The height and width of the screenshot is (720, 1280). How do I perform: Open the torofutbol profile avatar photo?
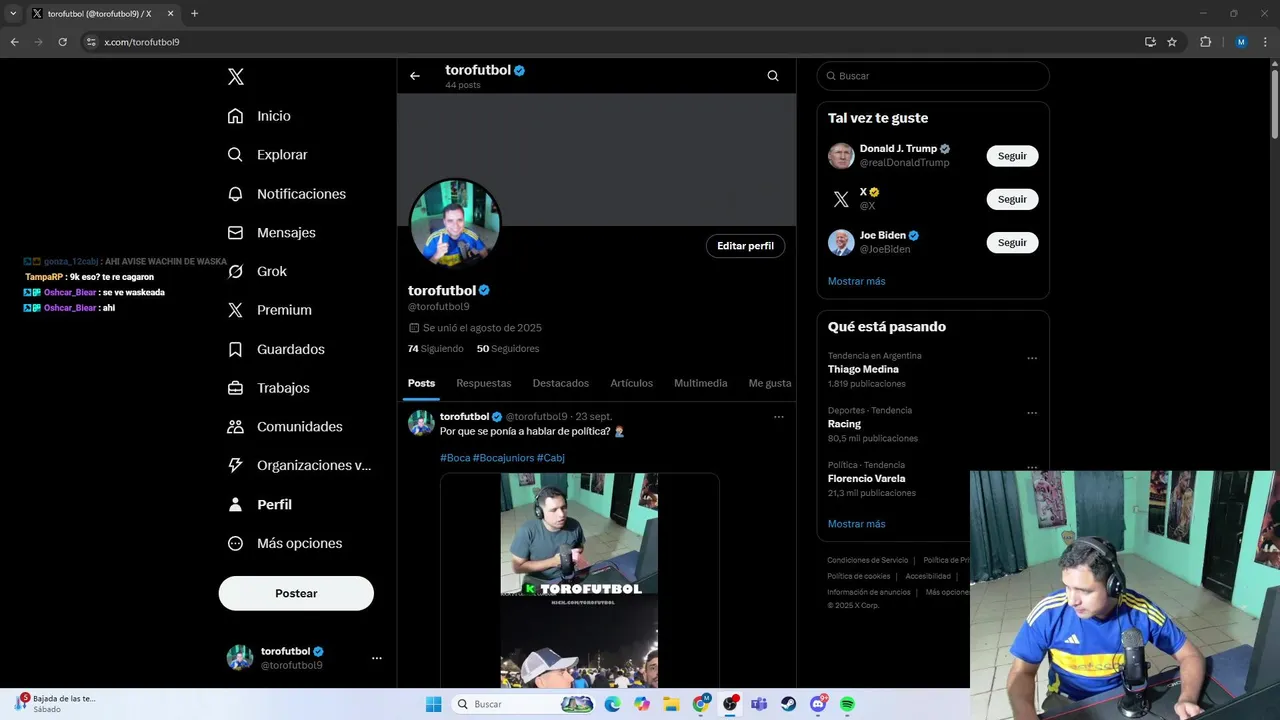pos(455,224)
